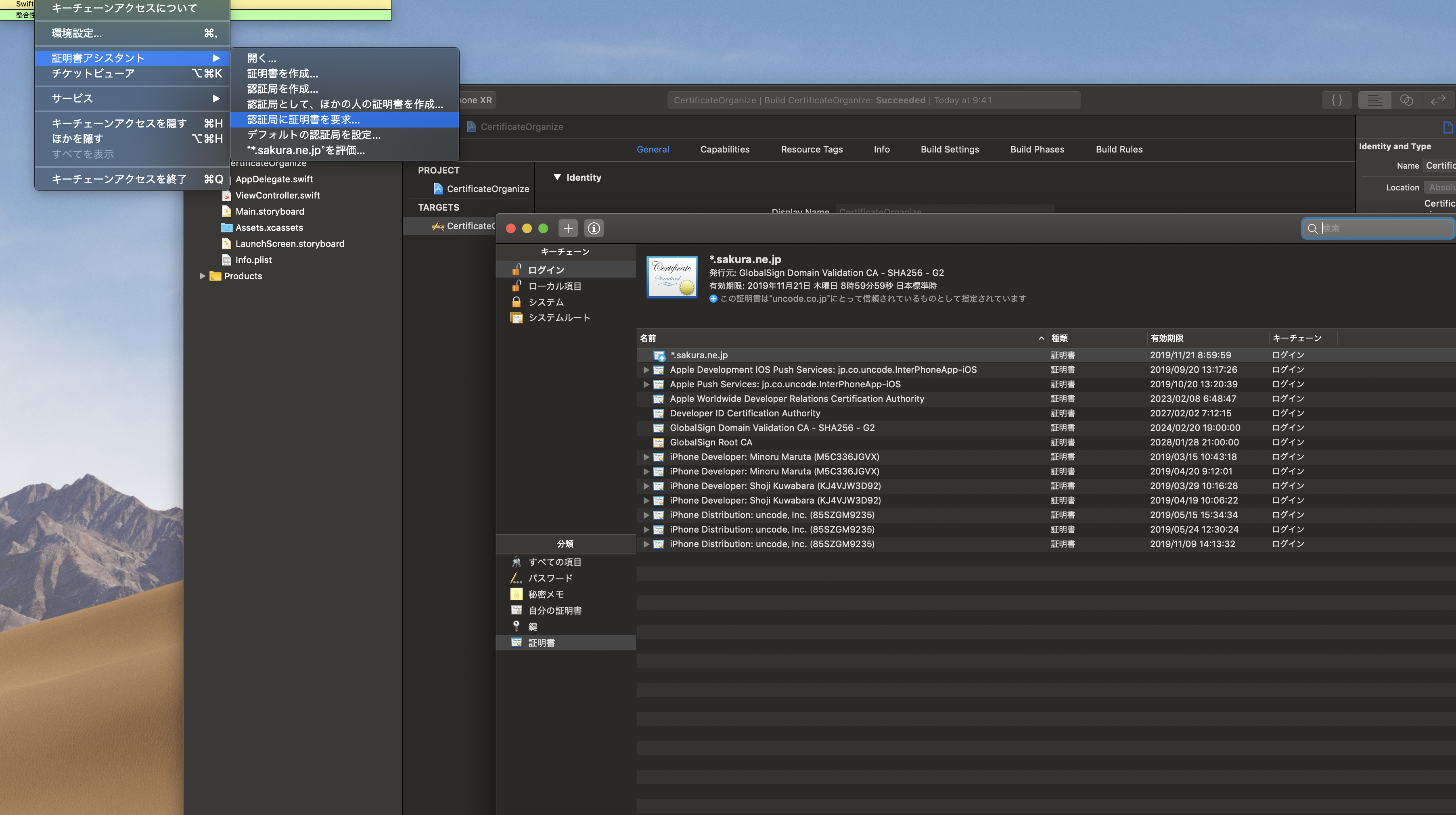Sort by the キーチェーン column header
This screenshot has width=1456, height=815.
1303,338
